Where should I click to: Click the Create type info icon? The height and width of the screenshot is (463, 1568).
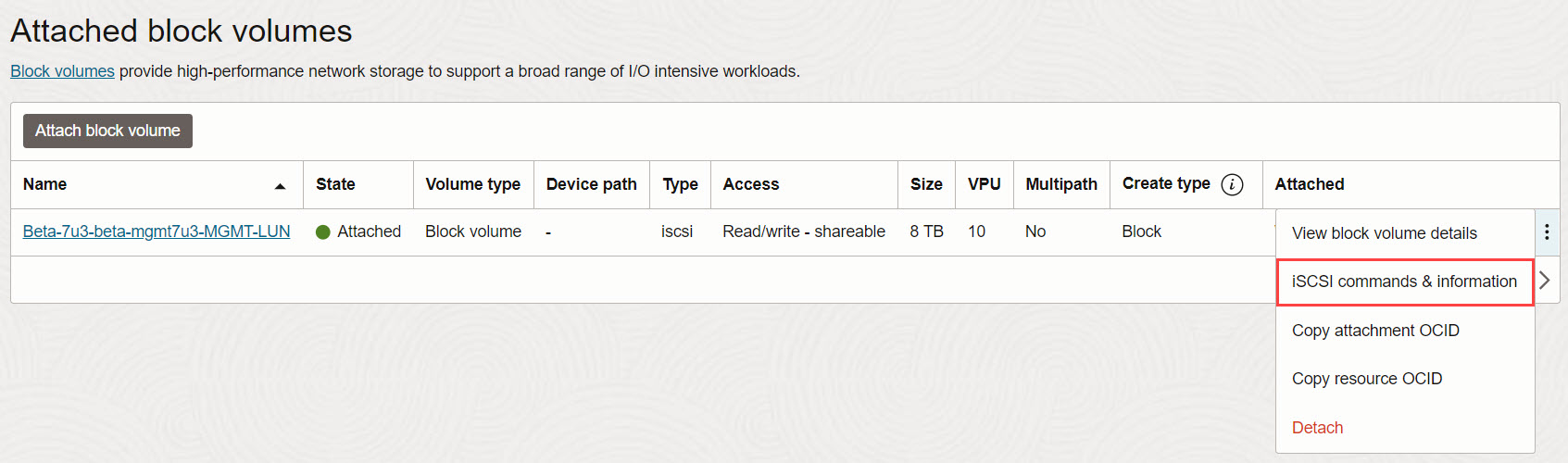(1232, 184)
